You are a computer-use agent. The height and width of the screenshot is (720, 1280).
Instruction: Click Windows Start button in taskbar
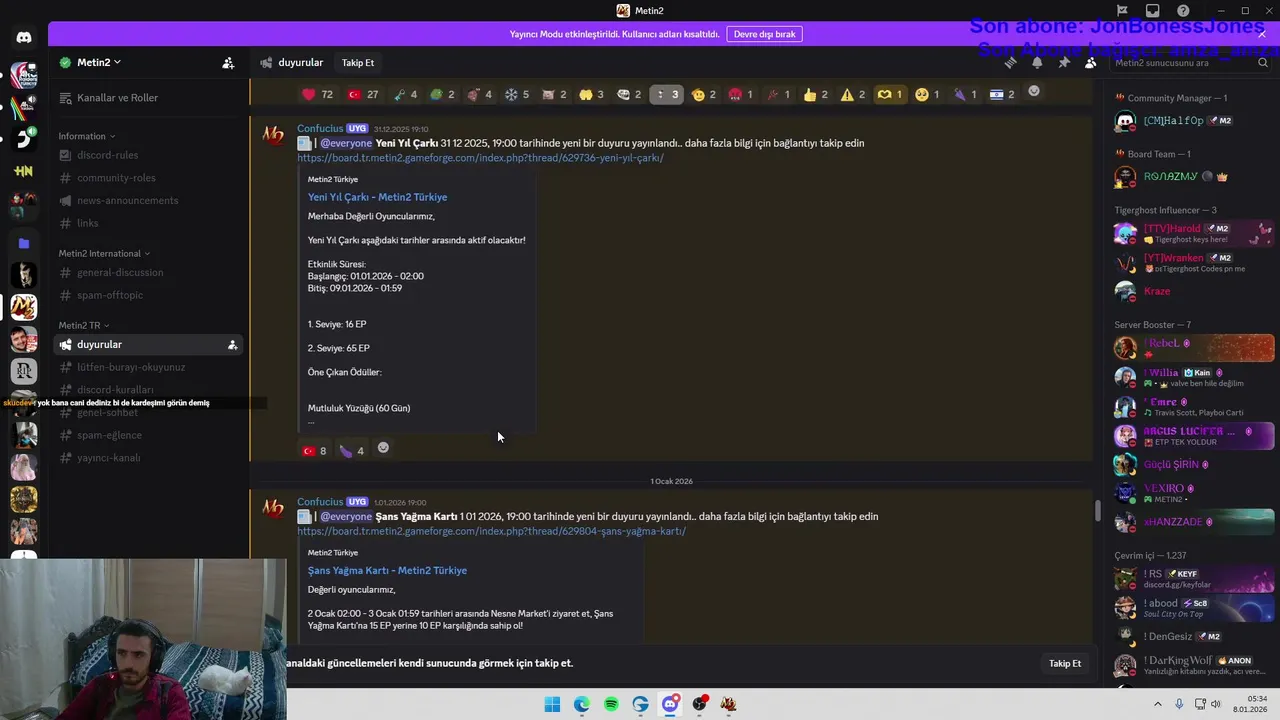tap(552, 704)
